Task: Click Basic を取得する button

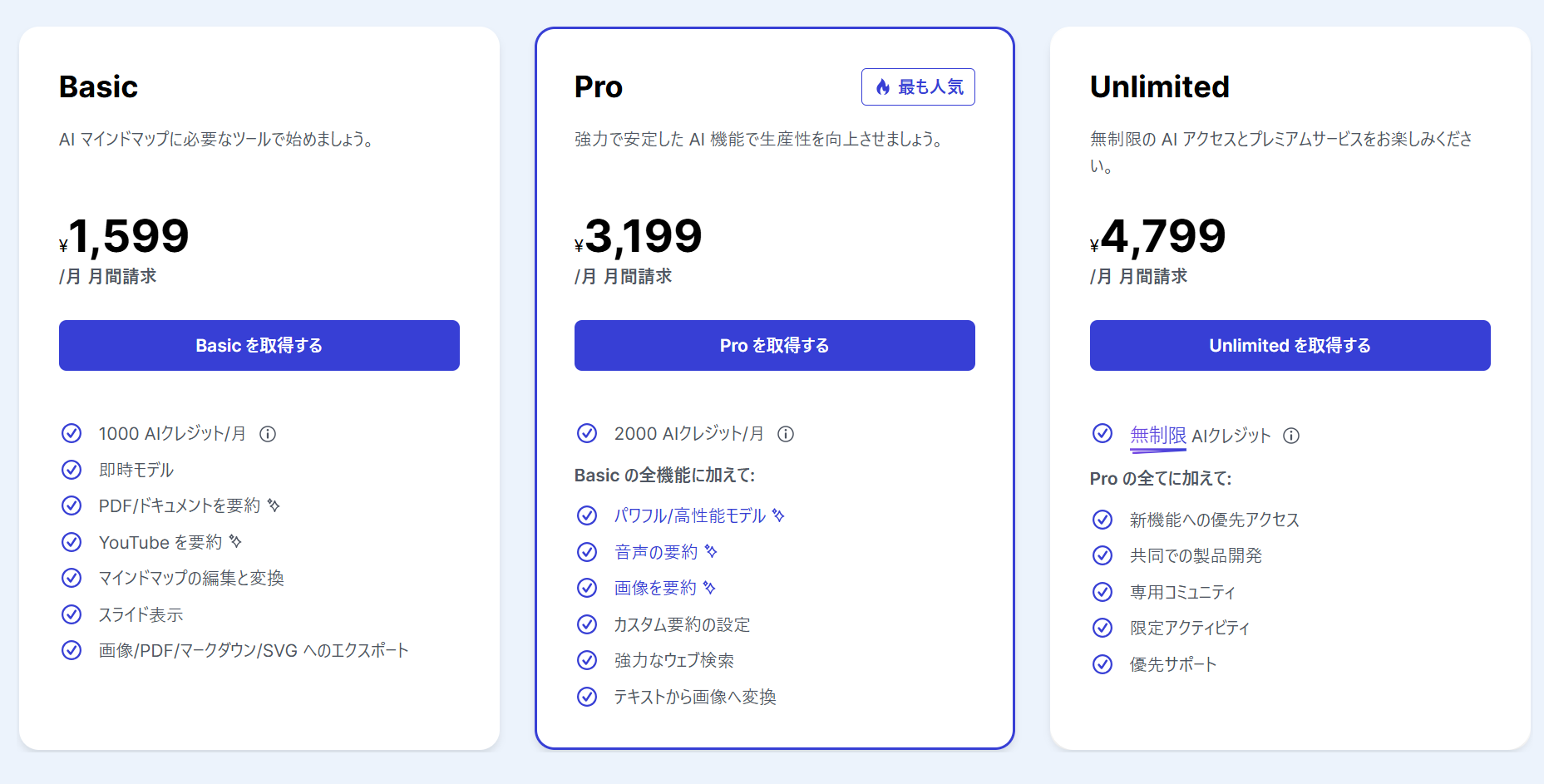Action: [259, 345]
